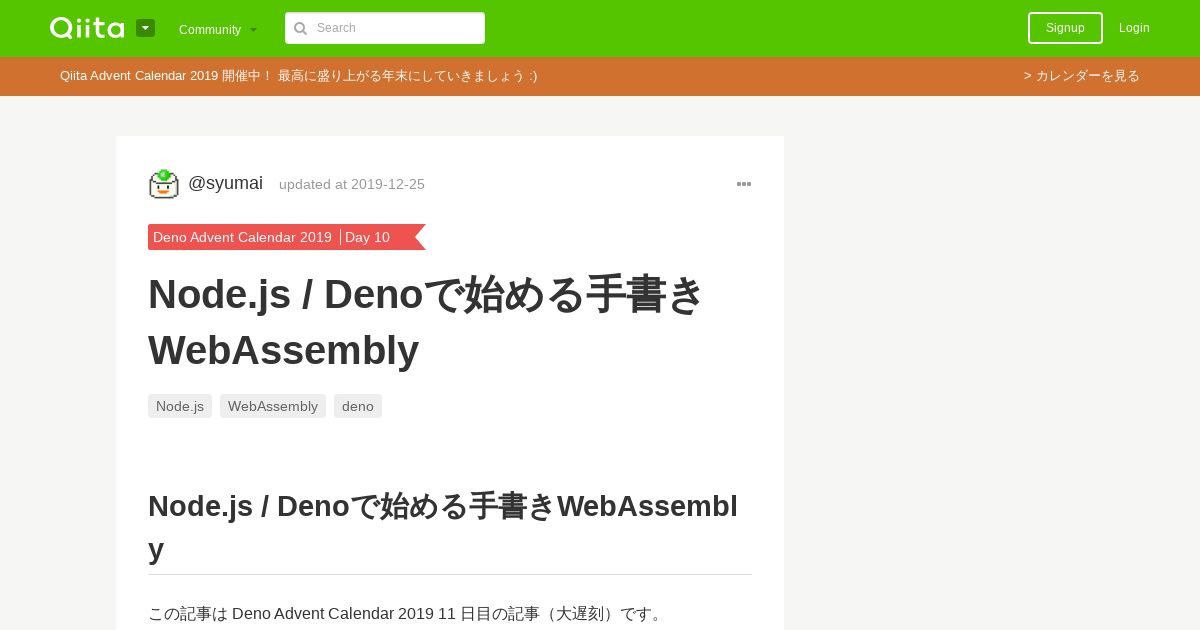Screen dimensions: 1200x630
Task: Open the Community menu
Action: [x=217, y=29]
